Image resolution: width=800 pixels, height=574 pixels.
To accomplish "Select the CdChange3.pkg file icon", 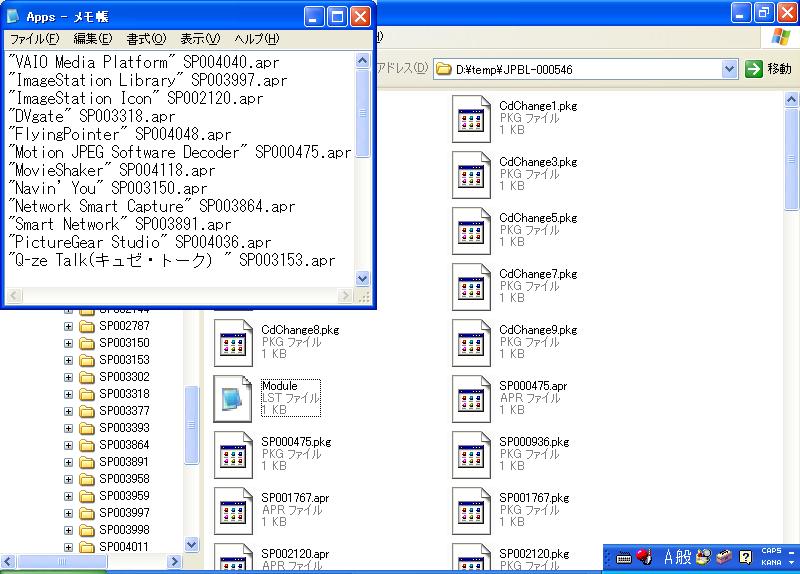I will click(471, 176).
